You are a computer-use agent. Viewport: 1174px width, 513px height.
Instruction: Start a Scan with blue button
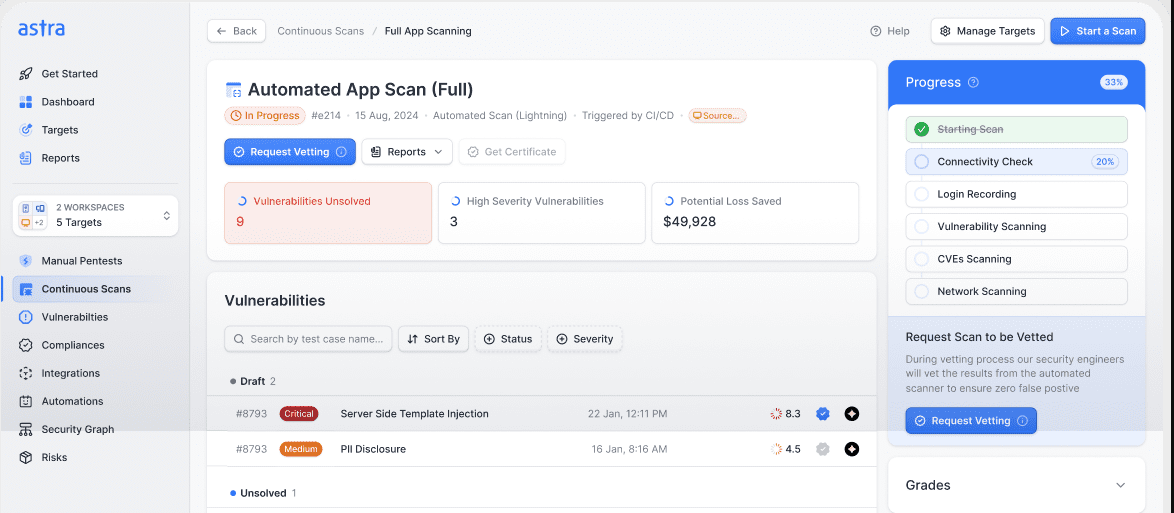point(1098,31)
